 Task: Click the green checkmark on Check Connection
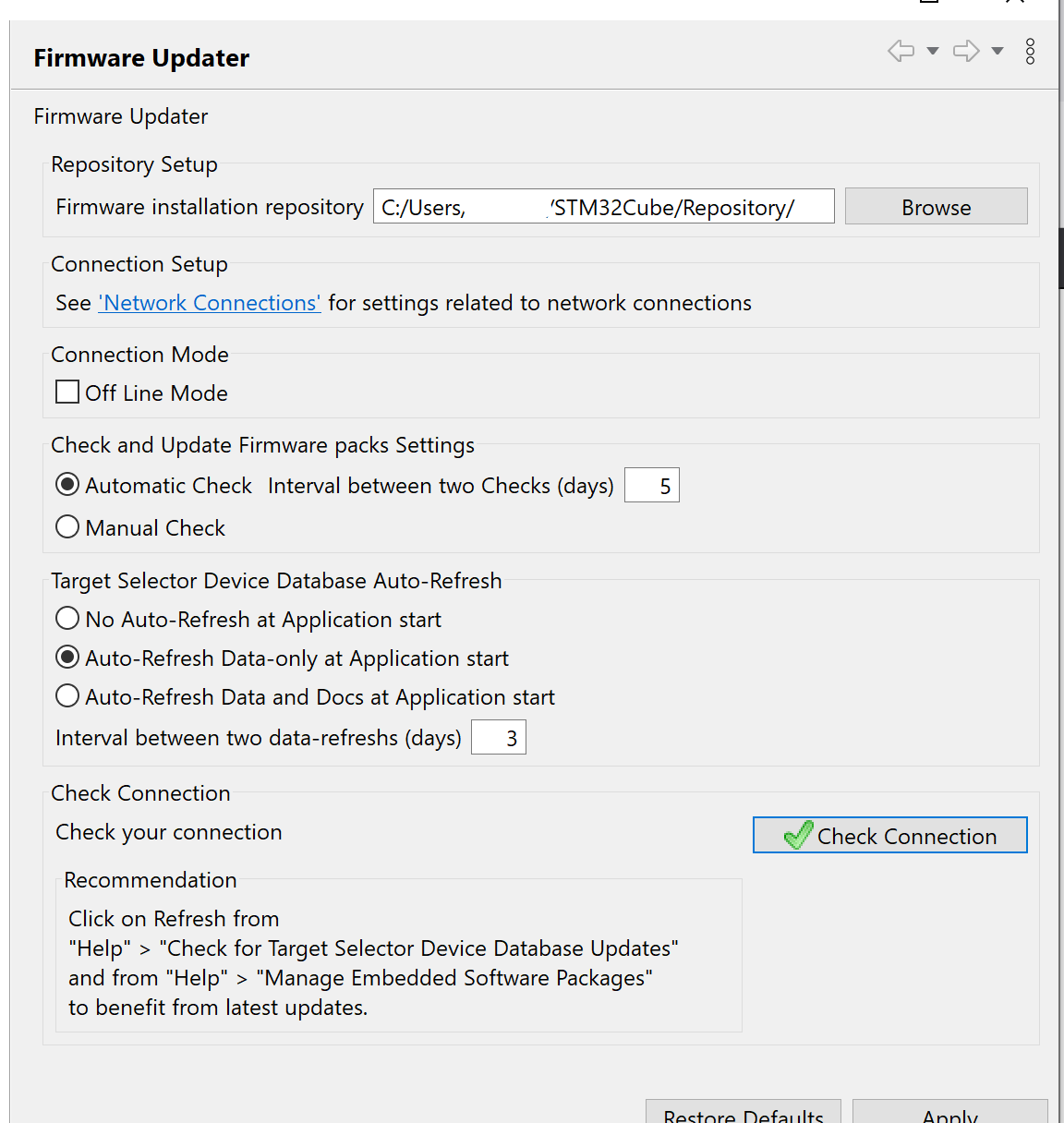coord(798,835)
